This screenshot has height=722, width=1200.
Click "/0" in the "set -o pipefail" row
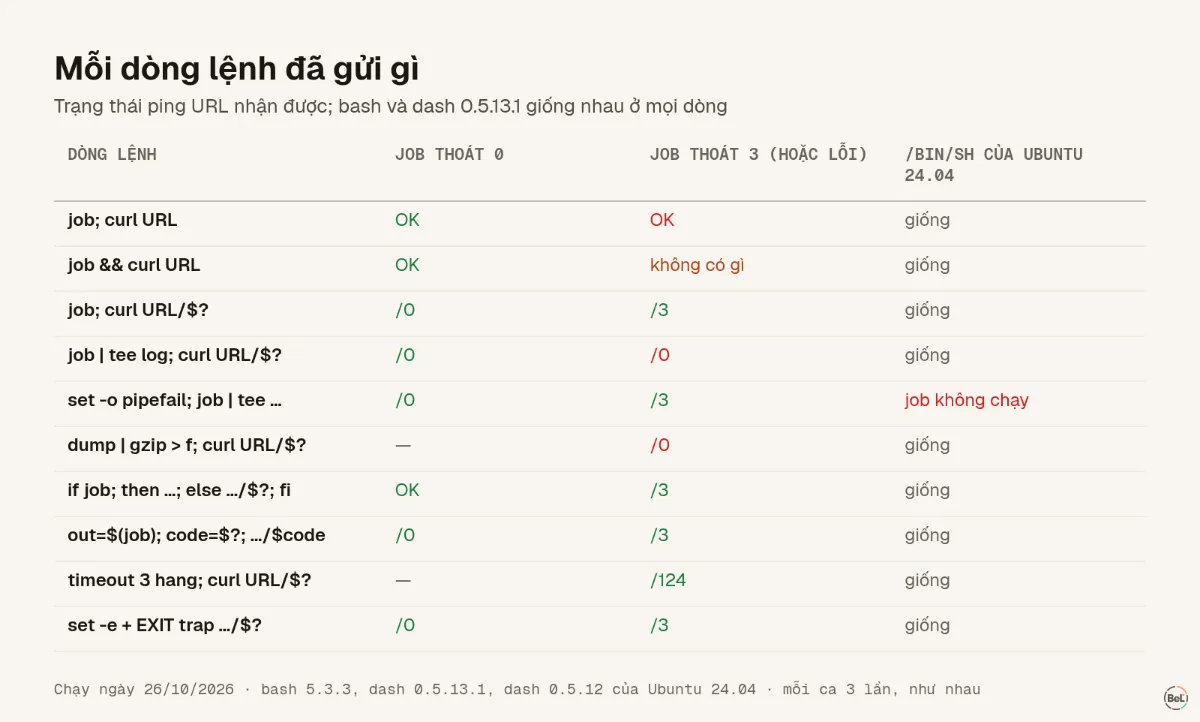[x=405, y=400]
